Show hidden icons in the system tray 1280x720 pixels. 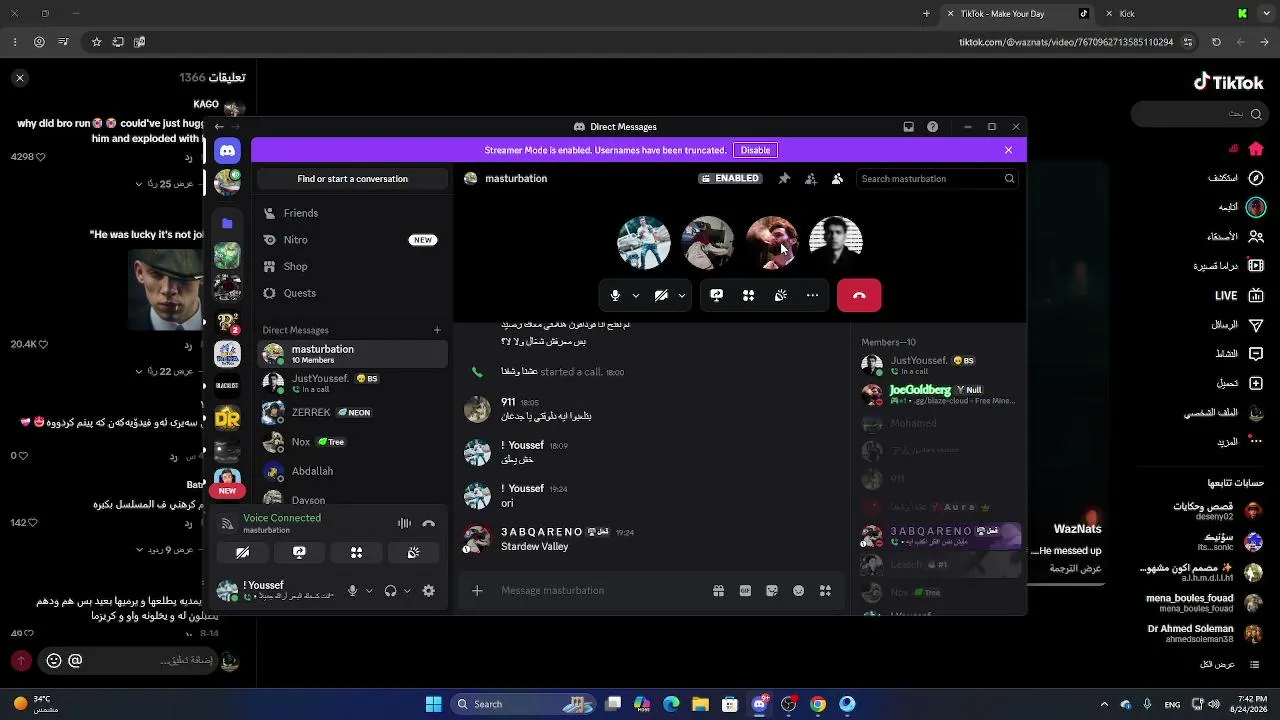pos(1104,704)
